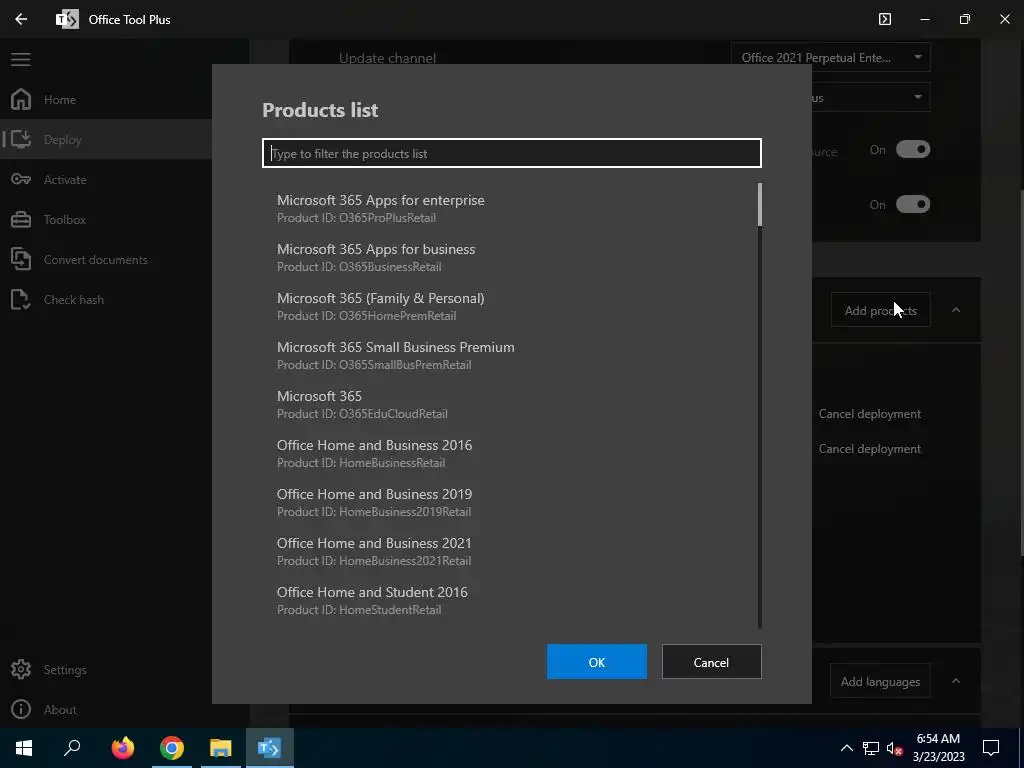Click the Add products button
Screen dimensions: 1024x768
[x=880, y=310]
